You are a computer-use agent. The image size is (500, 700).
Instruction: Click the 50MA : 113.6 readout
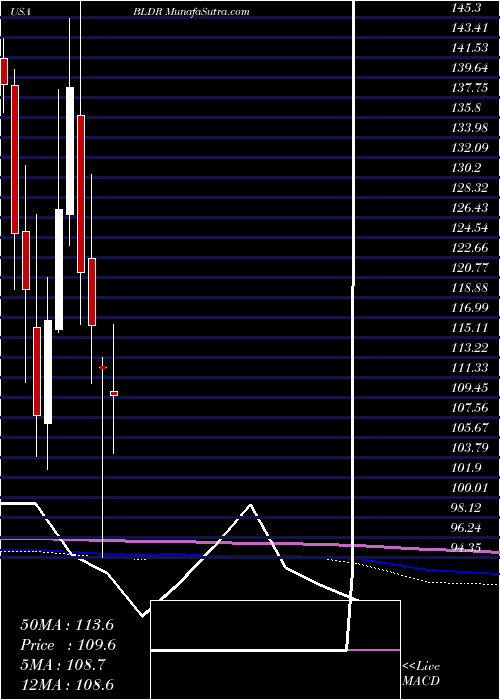tap(67, 625)
